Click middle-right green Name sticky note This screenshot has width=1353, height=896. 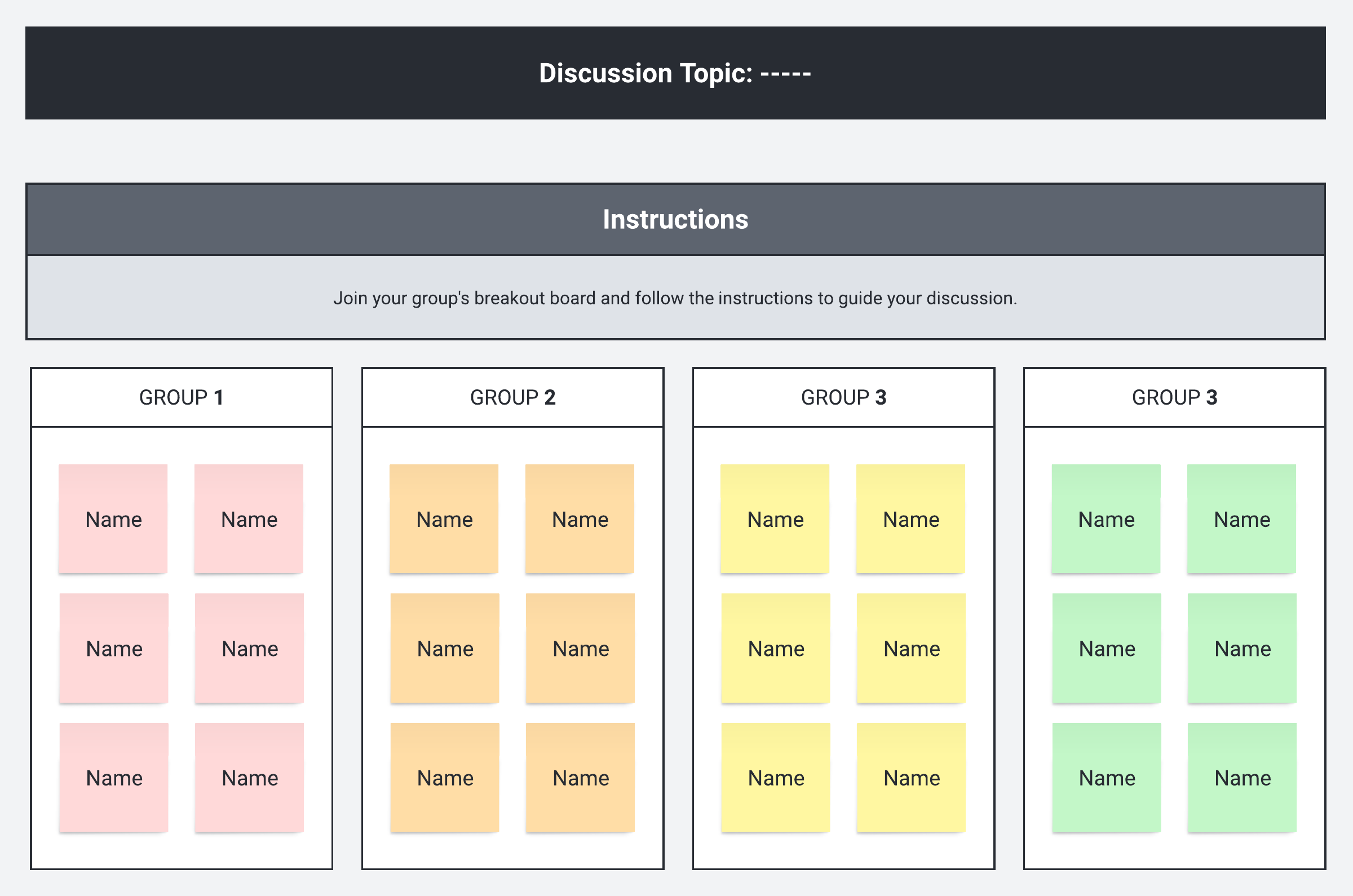point(1242,648)
